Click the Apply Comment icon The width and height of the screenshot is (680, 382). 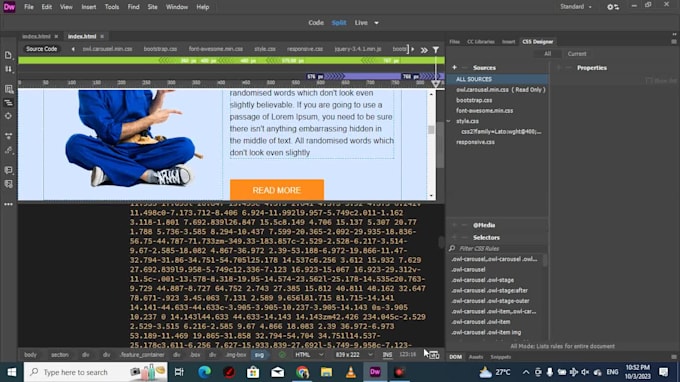pos(8,170)
